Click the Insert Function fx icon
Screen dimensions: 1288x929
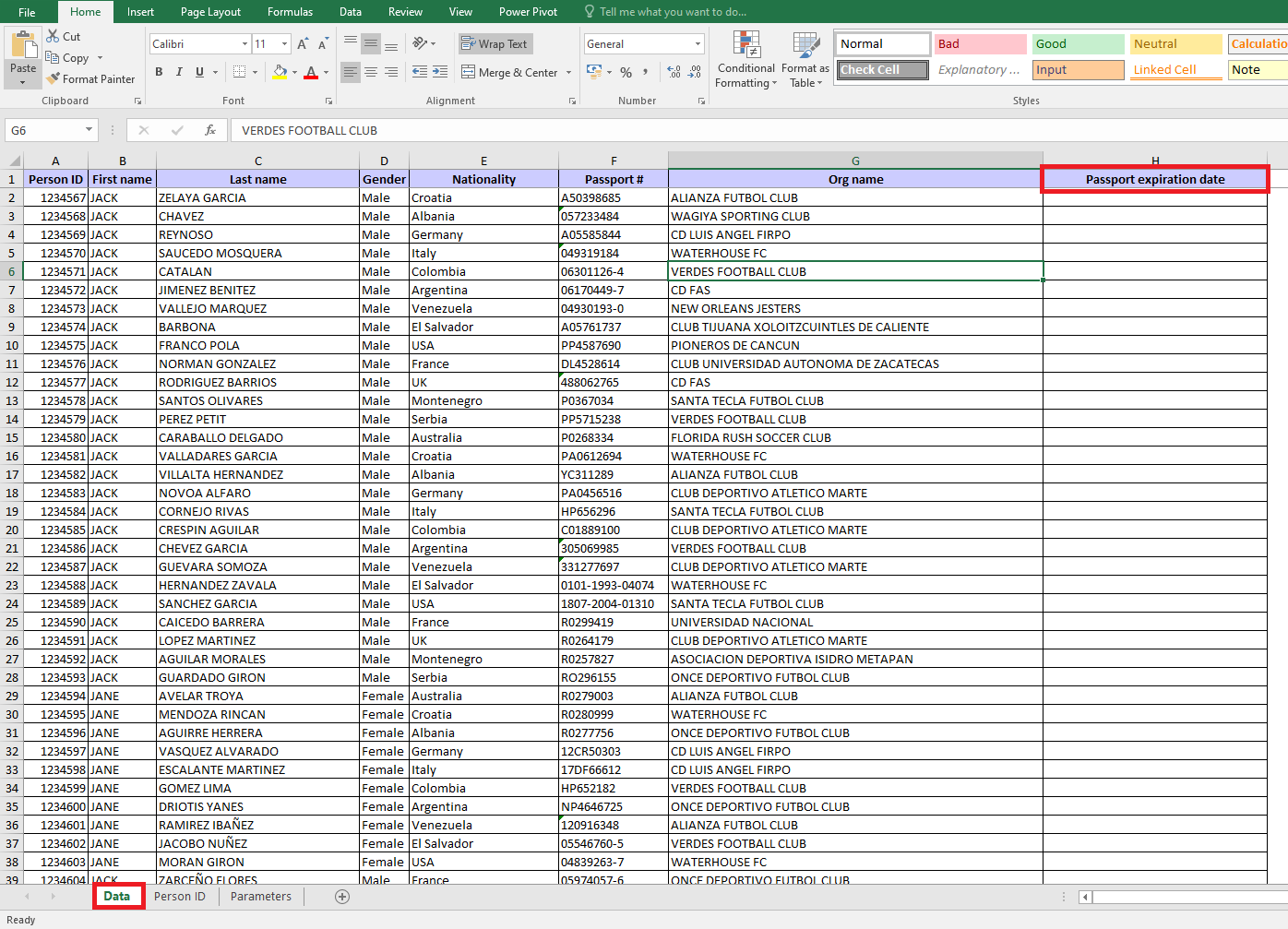coord(210,130)
